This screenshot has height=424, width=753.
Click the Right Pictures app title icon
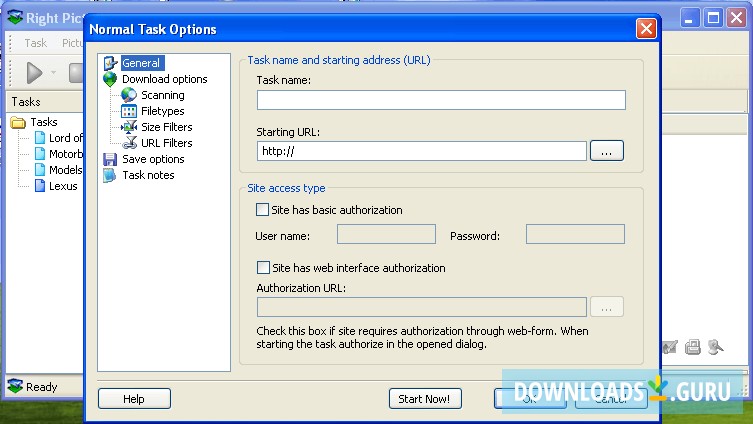[15, 18]
